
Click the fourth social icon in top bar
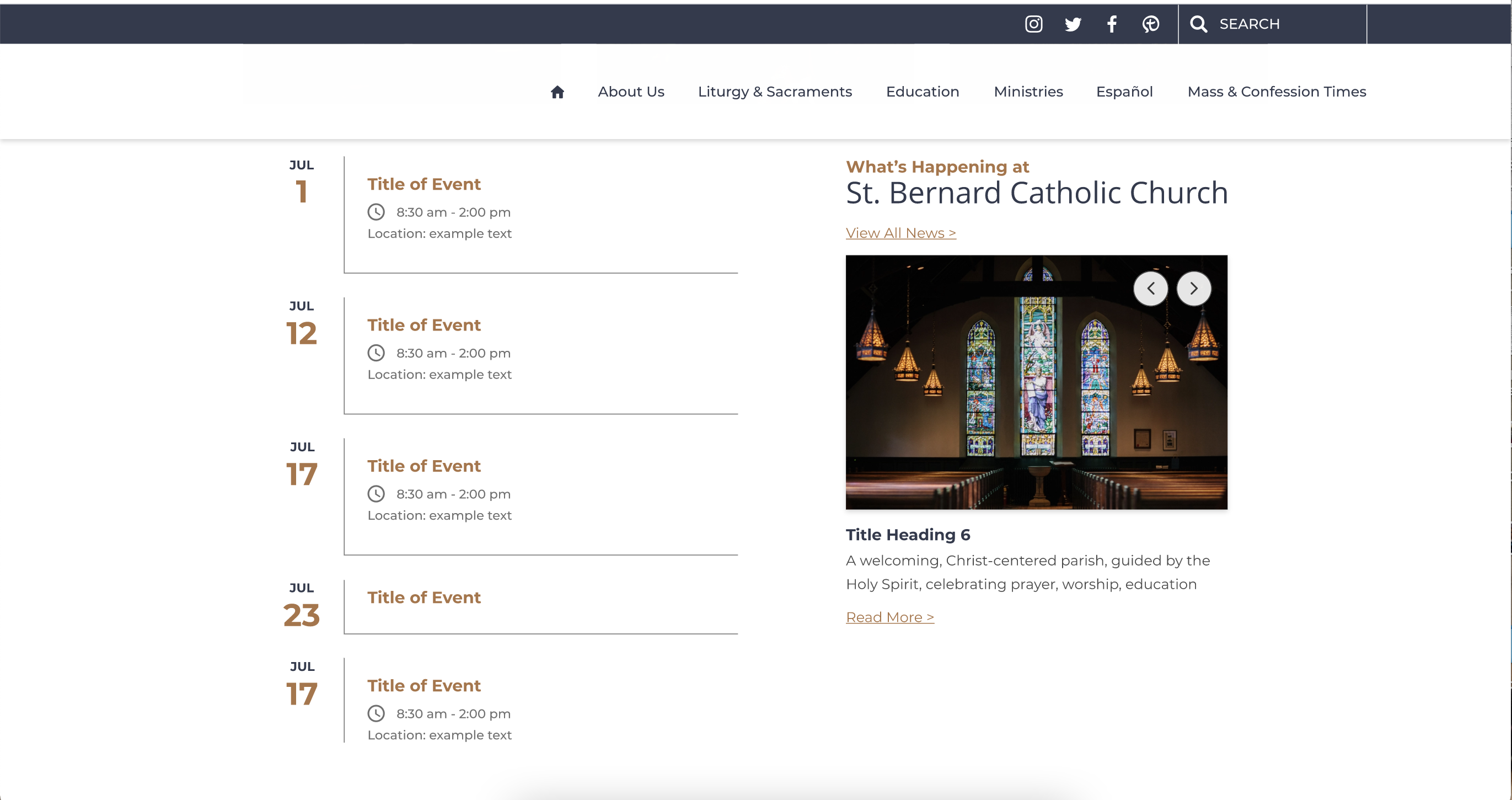click(1150, 24)
